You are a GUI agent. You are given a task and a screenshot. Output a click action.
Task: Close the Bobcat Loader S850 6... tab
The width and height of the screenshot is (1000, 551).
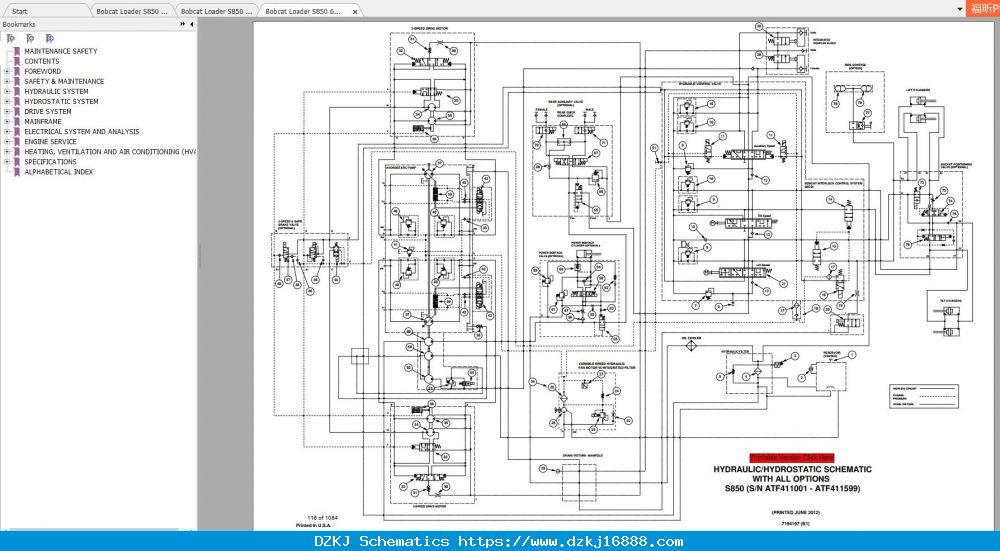(354, 11)
